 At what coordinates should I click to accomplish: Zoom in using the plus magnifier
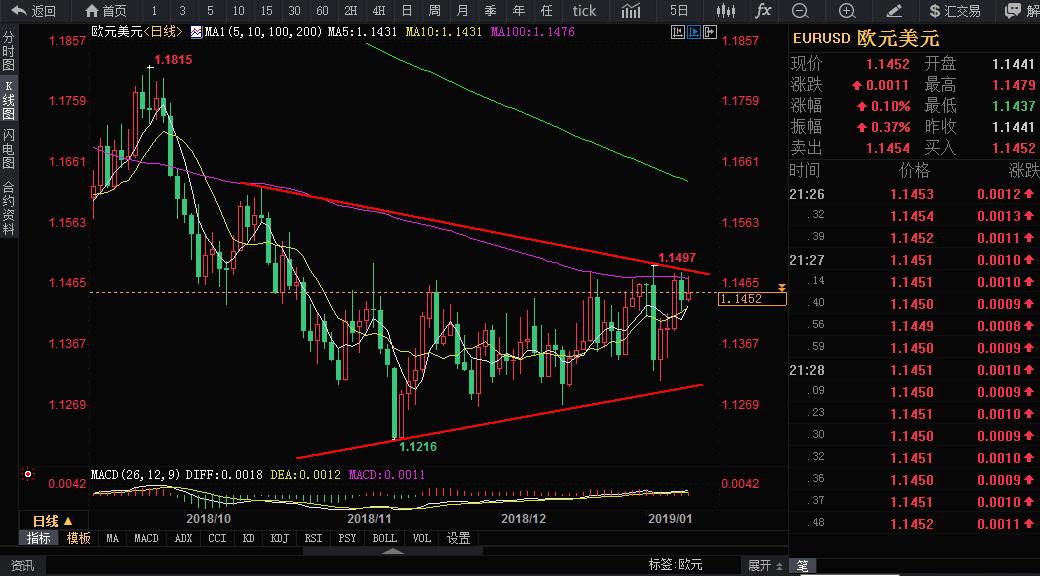point(847,11)
